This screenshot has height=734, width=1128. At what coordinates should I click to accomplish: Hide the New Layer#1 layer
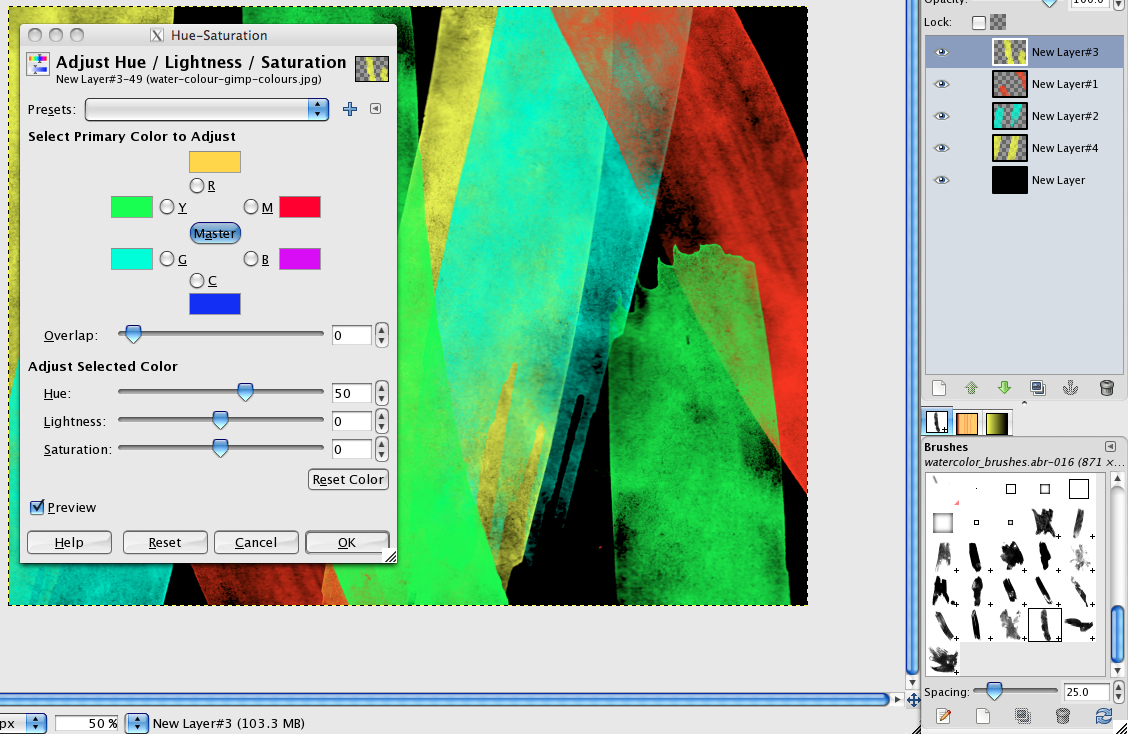(942, 84)
